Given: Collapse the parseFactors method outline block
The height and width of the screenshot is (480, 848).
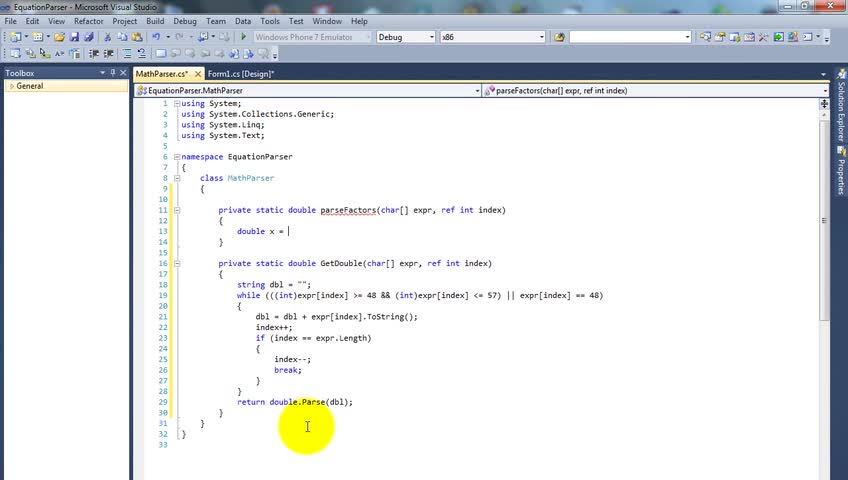Looking at the screenshot, I should [177, 210].
